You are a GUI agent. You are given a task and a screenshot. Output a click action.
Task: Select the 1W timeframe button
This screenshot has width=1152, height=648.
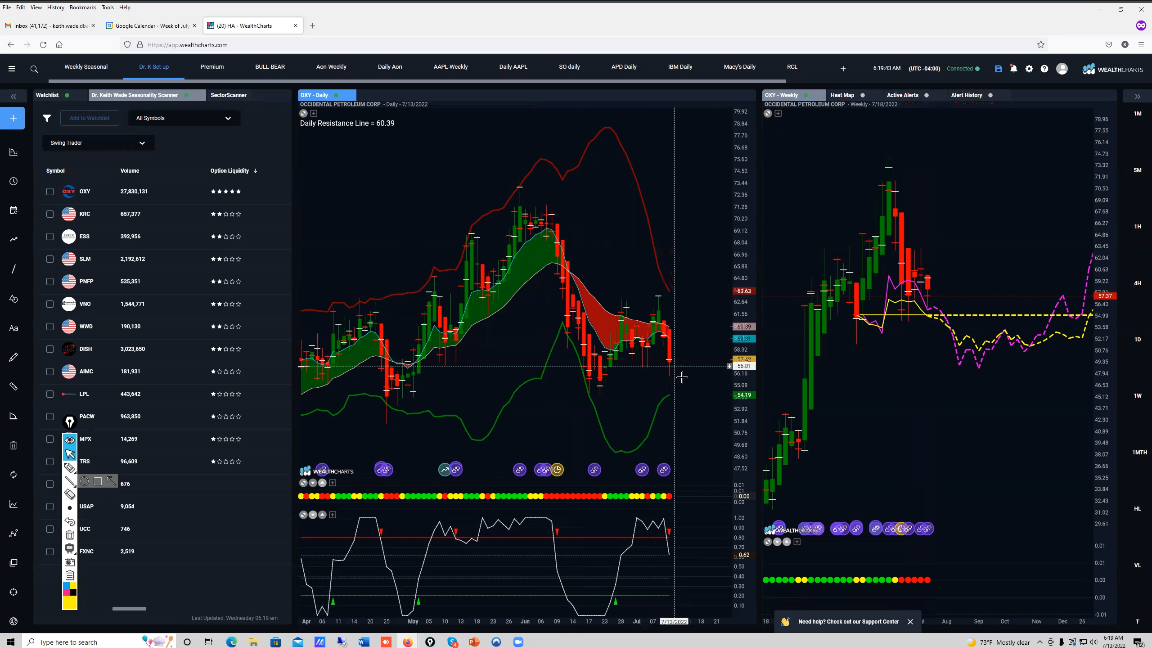point(1137,396)
